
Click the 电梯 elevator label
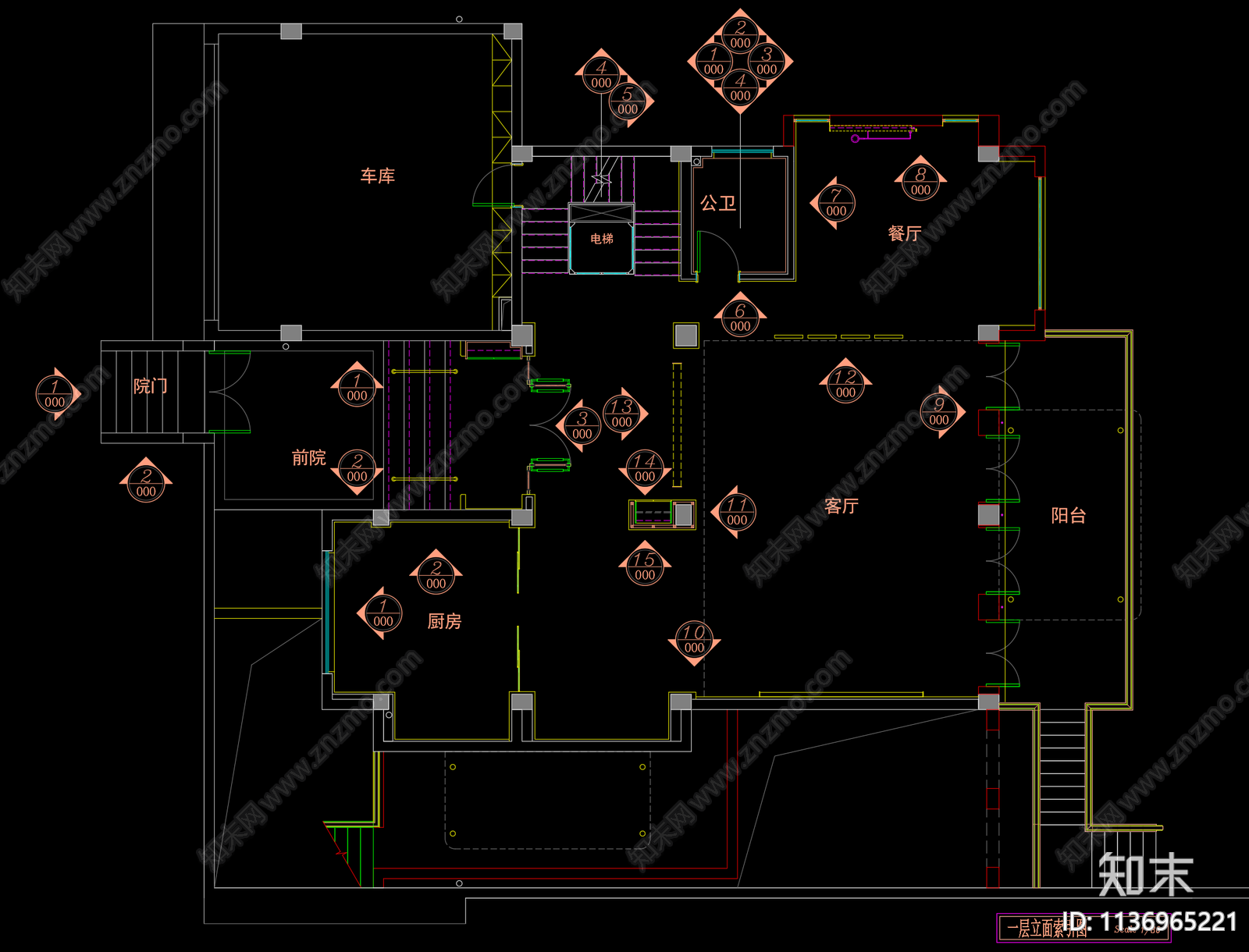(602, 239)
